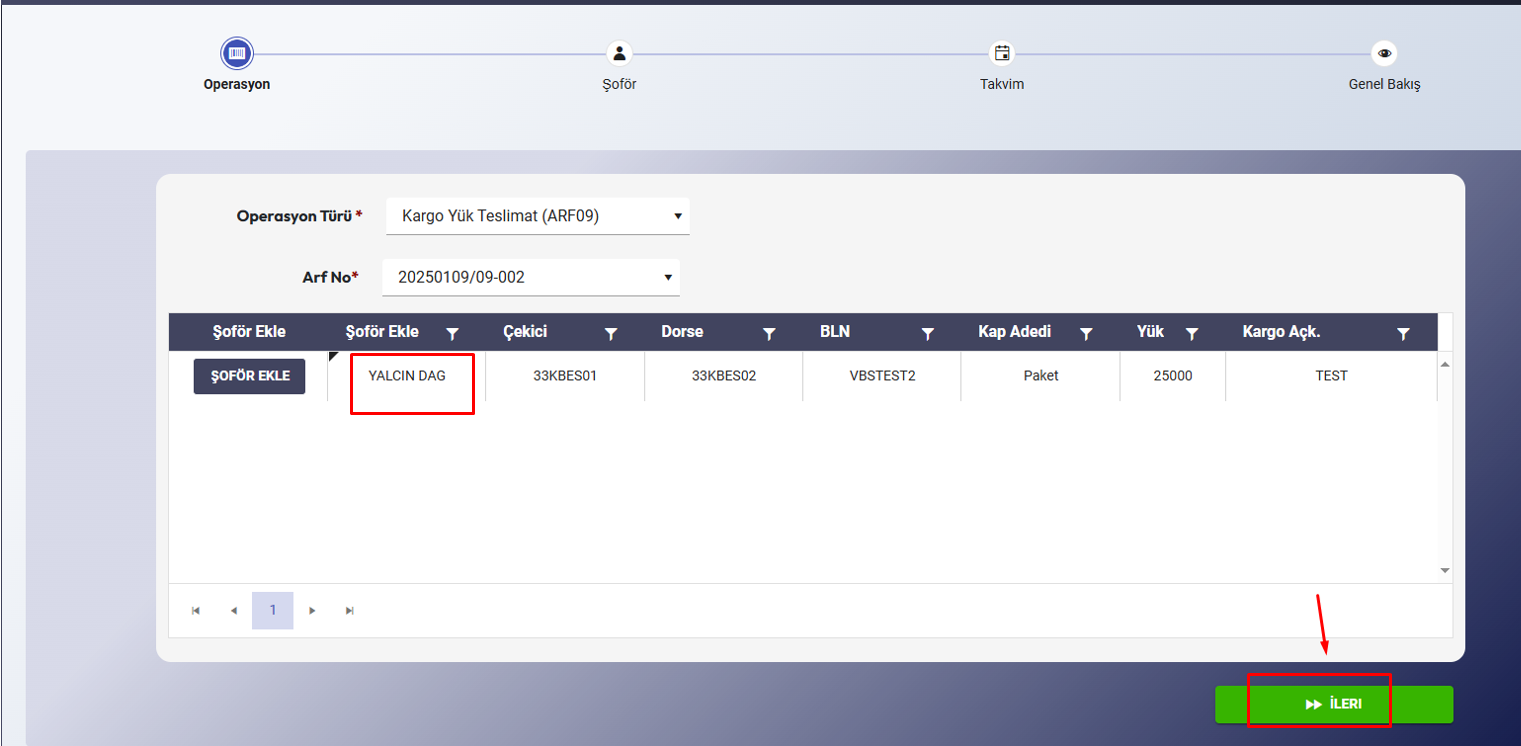This screenshot has height=746, width=1521.
Task: Open filter for Kargo Açk. column
Action: (x=1403, y=333)
